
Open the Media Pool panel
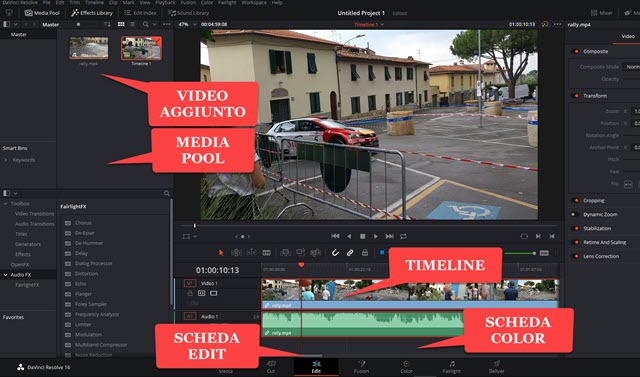pyautogui.click(x=42, y=13)
